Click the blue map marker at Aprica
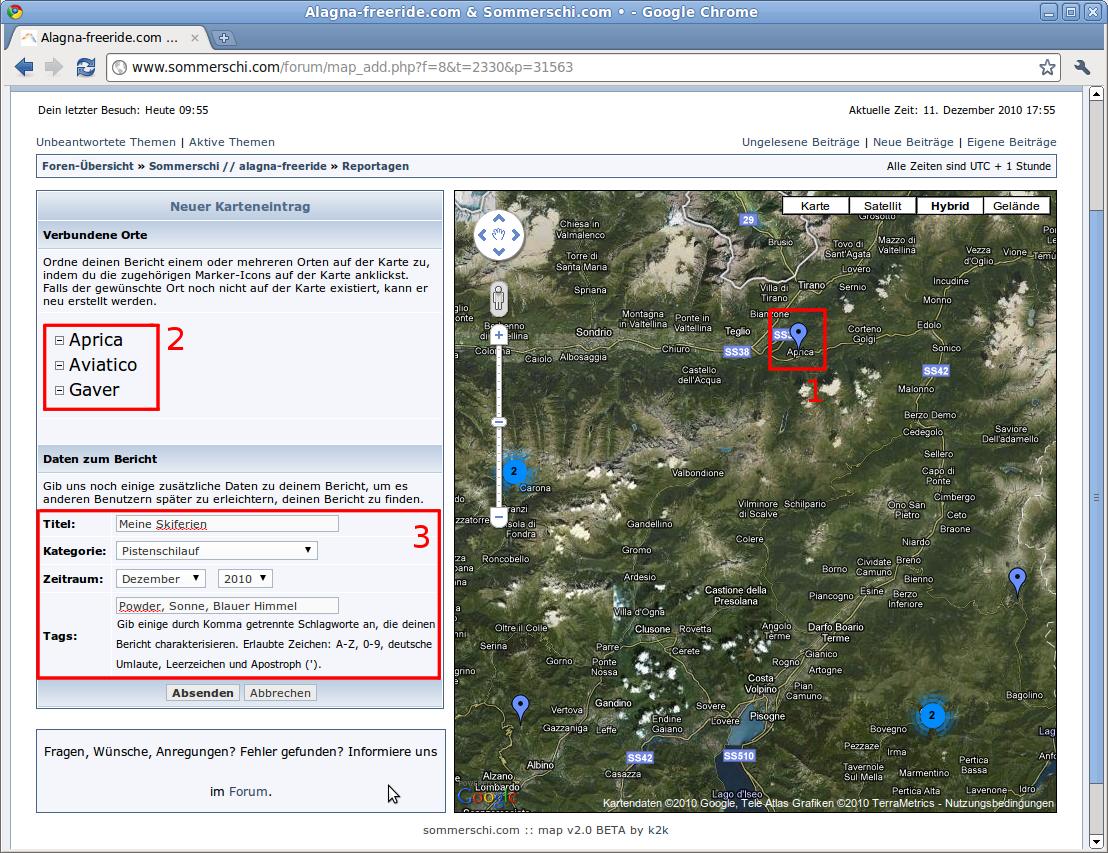This screenshot has height=853, width=1108. pyautogui.click(x=798, y=334)
